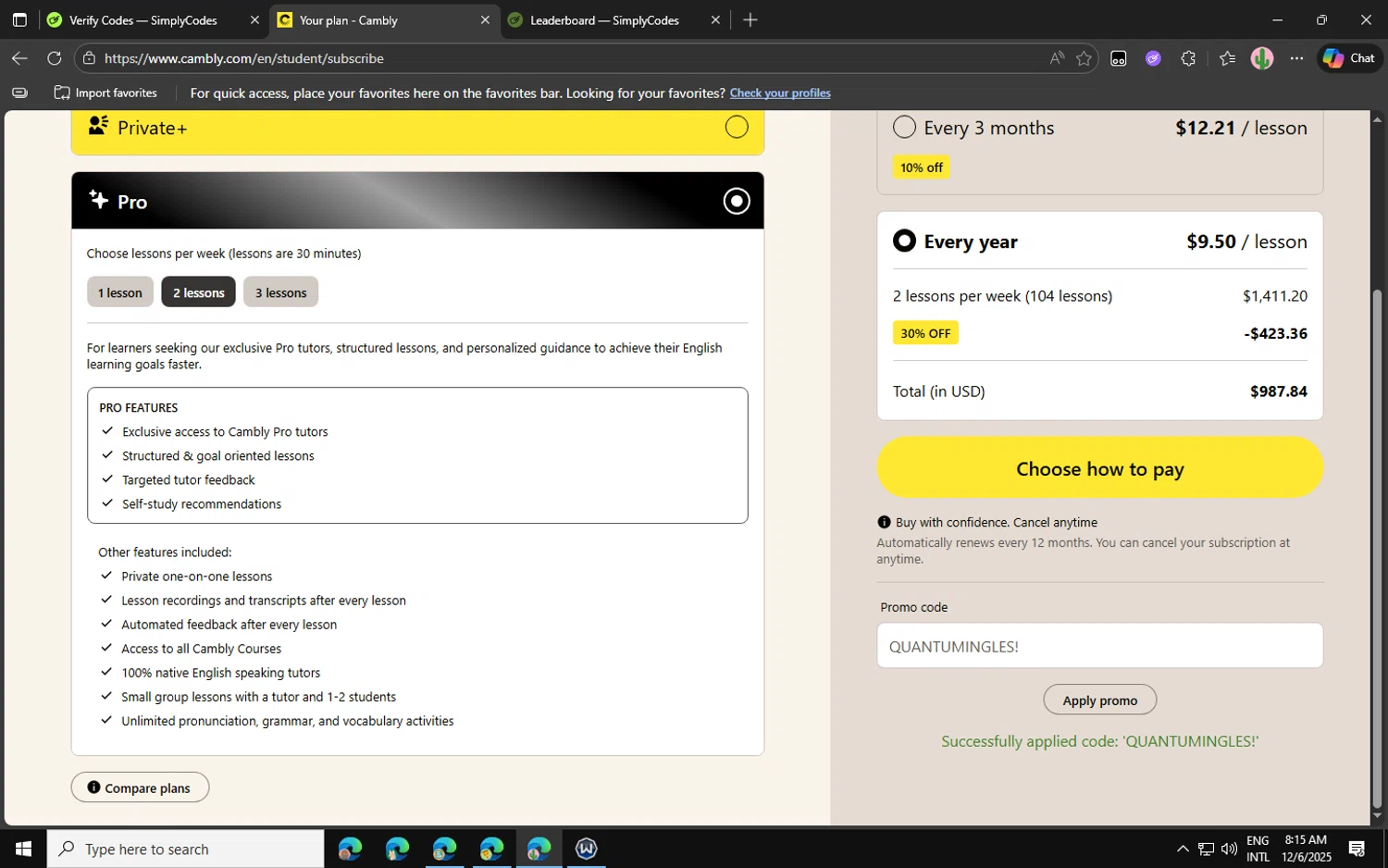Follow the Check your profiles link
1388x868 pixels.
click(x=780, y=93)
